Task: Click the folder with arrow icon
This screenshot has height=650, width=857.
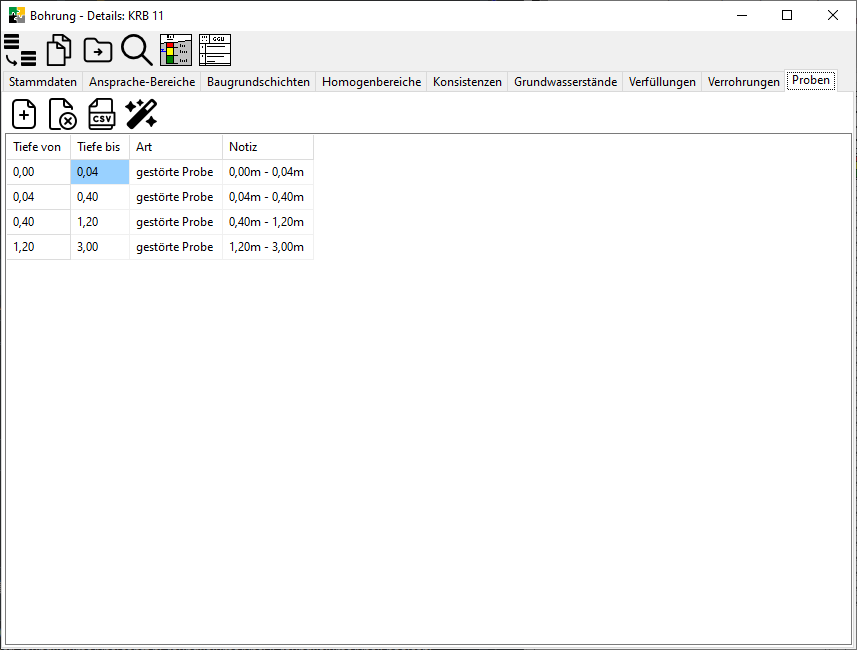Action: pyautogui.click(x=98, y=49)
